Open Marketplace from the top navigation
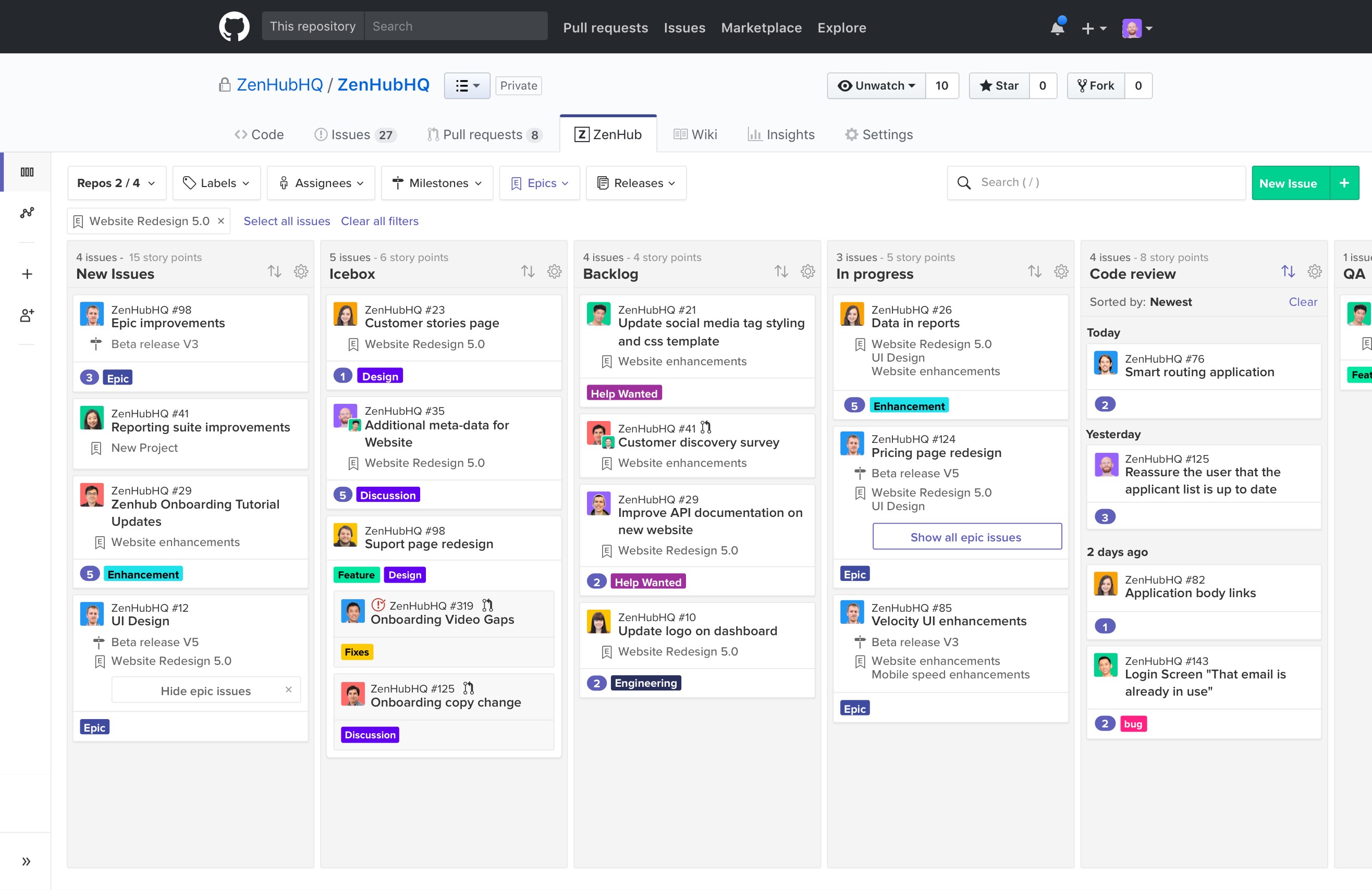Viewport: 1372px width, 890px height. pos(762,27)
